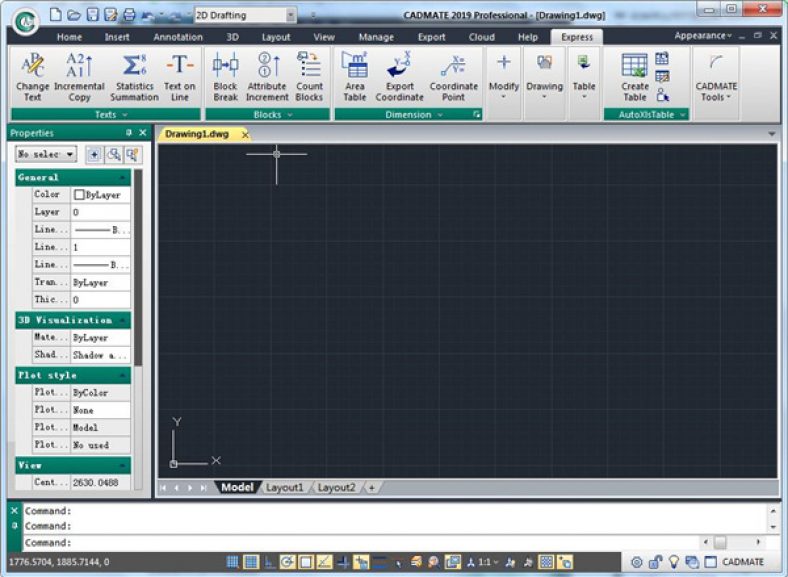
Task: Switch to the Layout1 tab
Action: tap(284, 488)
